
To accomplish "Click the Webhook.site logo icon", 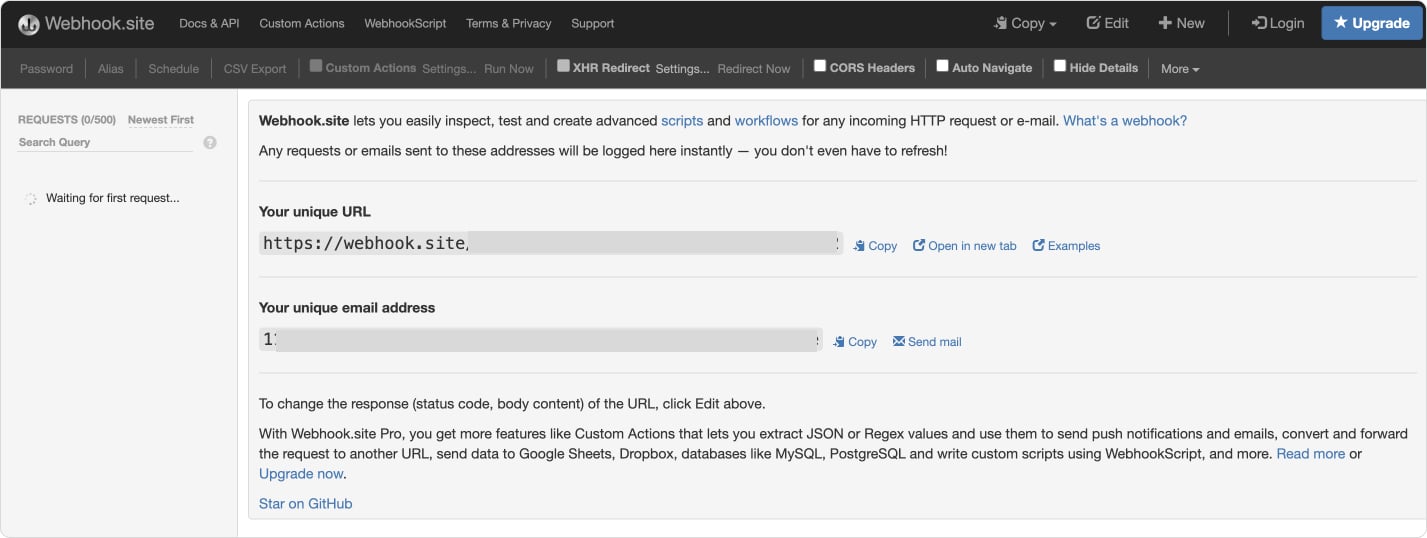I will (x=29, y=24).
